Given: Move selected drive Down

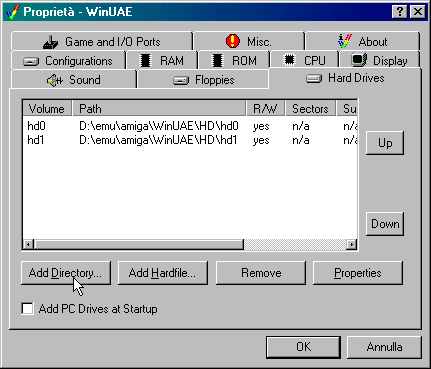Looking at the screenshot, I should [x=385, y=224].
